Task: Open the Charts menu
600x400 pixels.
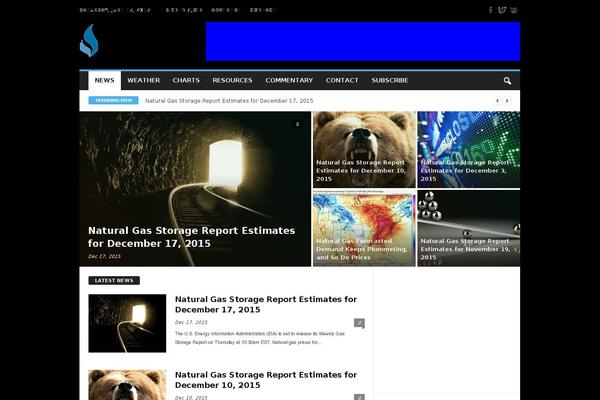Action: pyautogui.click(x=186, y=80)
